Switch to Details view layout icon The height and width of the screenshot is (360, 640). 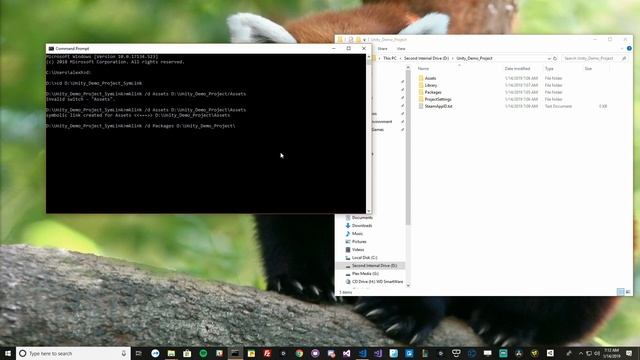tap(620, 291)
